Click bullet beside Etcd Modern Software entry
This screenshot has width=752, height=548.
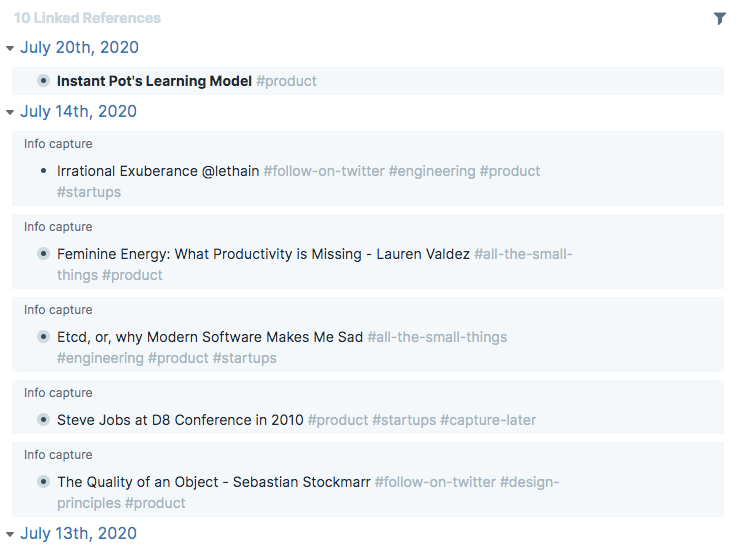coord(44,337)
